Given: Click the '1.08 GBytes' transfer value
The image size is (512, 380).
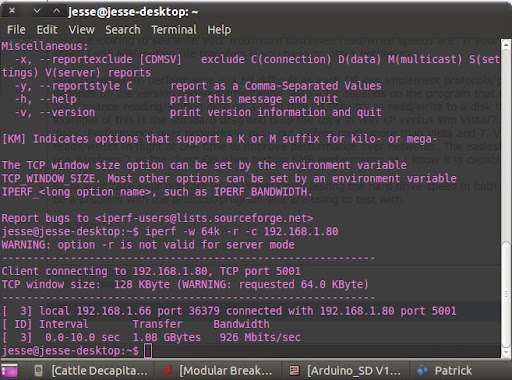Looking at the screenshot, I should (167, 337).
